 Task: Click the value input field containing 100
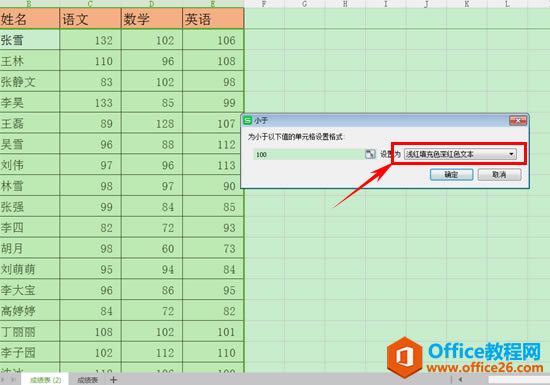point(309,154)
